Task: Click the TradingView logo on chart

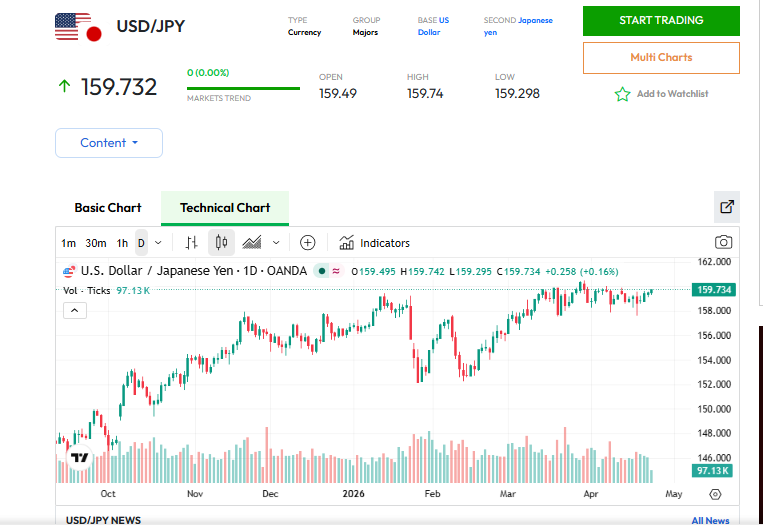Action: [79, 458]
